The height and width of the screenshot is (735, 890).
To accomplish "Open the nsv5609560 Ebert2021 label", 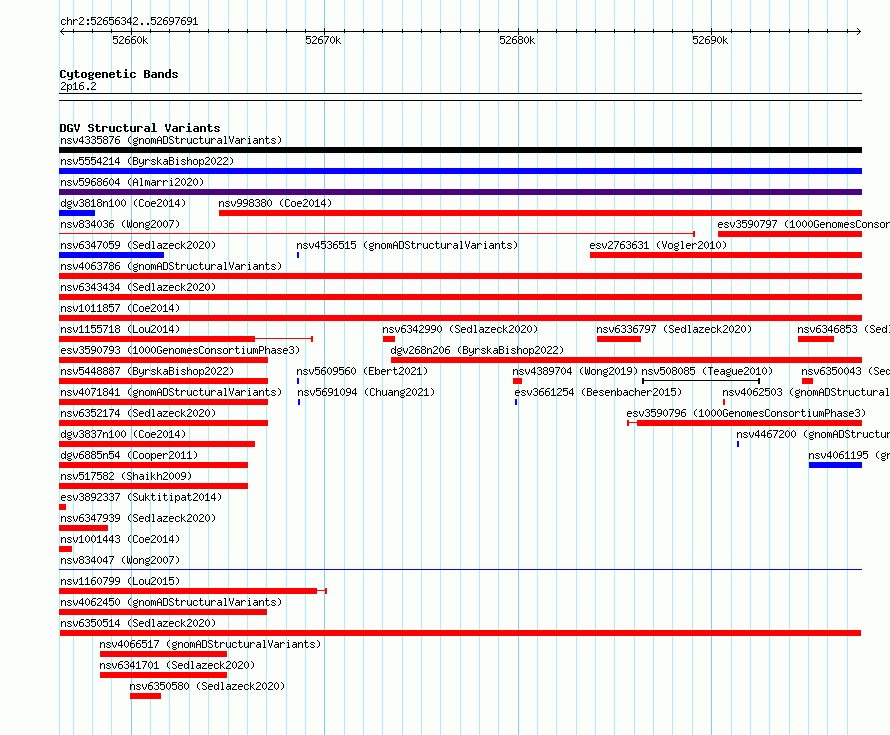I will [x=362, y=371].
